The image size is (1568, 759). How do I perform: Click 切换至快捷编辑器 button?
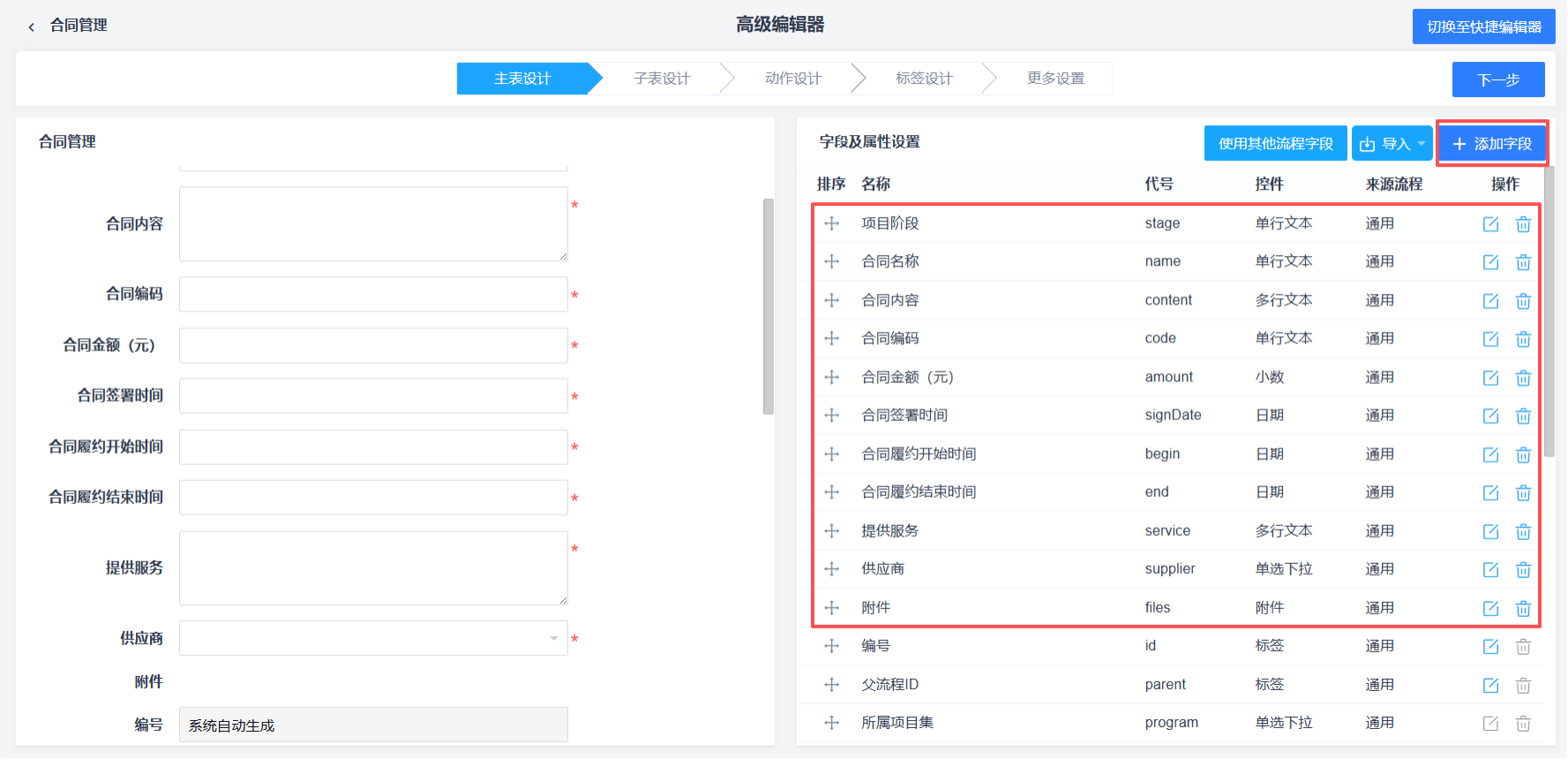tap(1483, 26)
